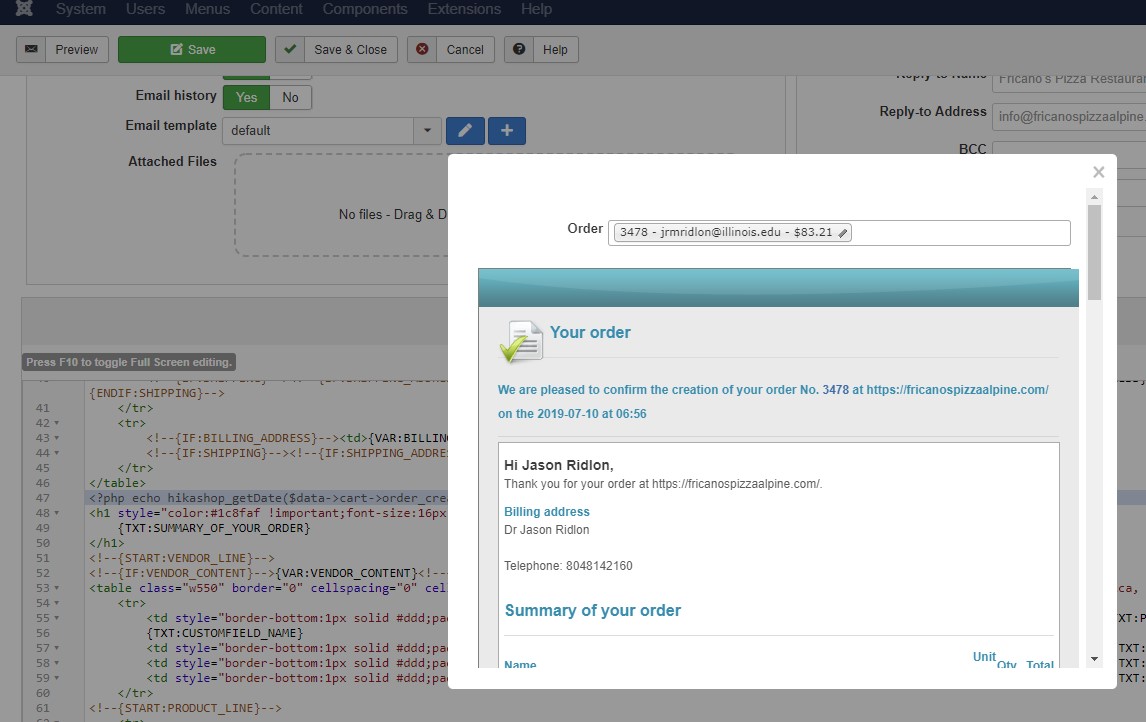Image resolution: width=1146 pixels, height=722 pixels.
Task: Set Email history to No
Action: tap(290, 97)
